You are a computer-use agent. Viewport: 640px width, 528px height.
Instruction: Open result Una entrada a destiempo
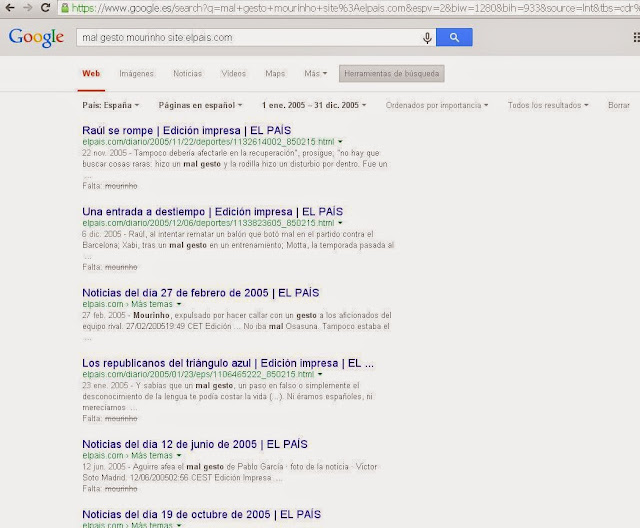tap(212, 212)
